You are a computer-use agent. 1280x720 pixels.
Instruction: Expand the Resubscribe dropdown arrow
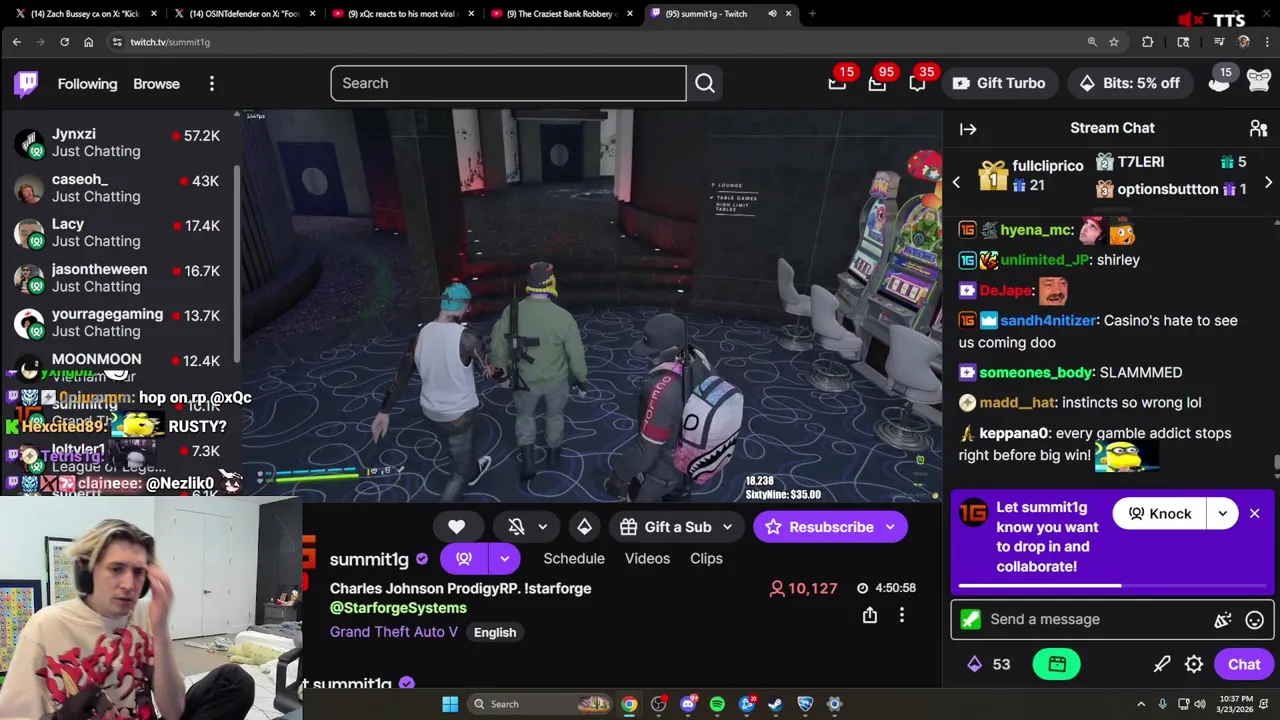click(x=890, y=527)
